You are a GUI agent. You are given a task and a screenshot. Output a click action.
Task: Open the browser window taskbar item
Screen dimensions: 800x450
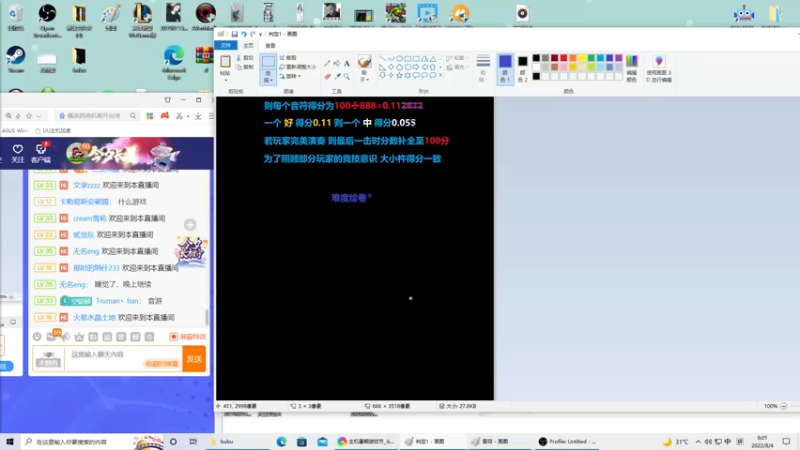366,442
